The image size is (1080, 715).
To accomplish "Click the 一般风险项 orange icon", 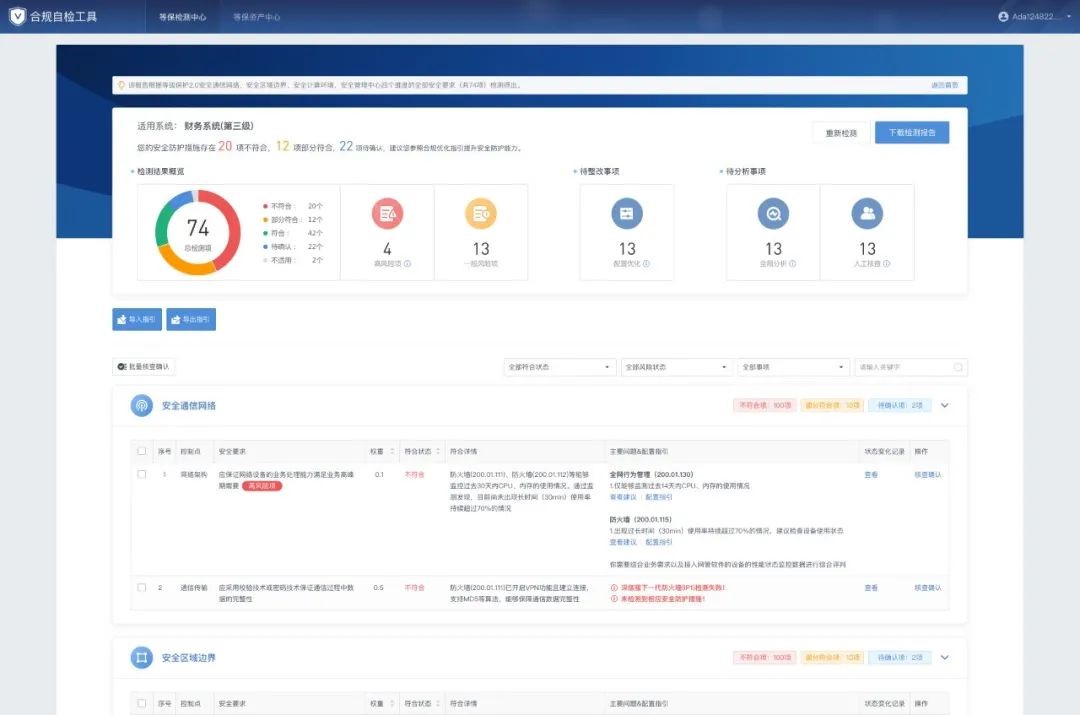I will pos(481,212).
